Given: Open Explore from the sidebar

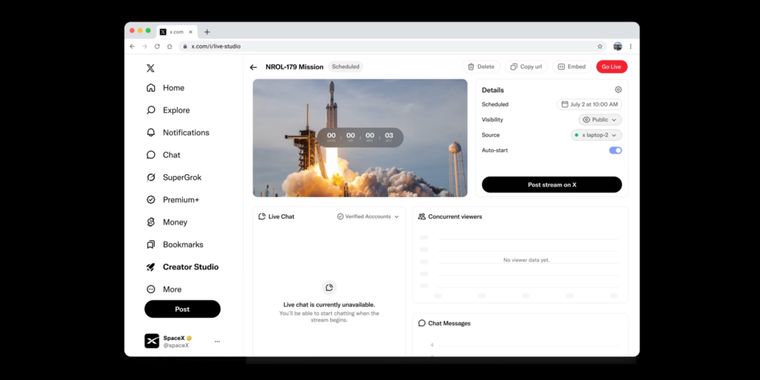Looking at the screenshot, I should point(168,110).
